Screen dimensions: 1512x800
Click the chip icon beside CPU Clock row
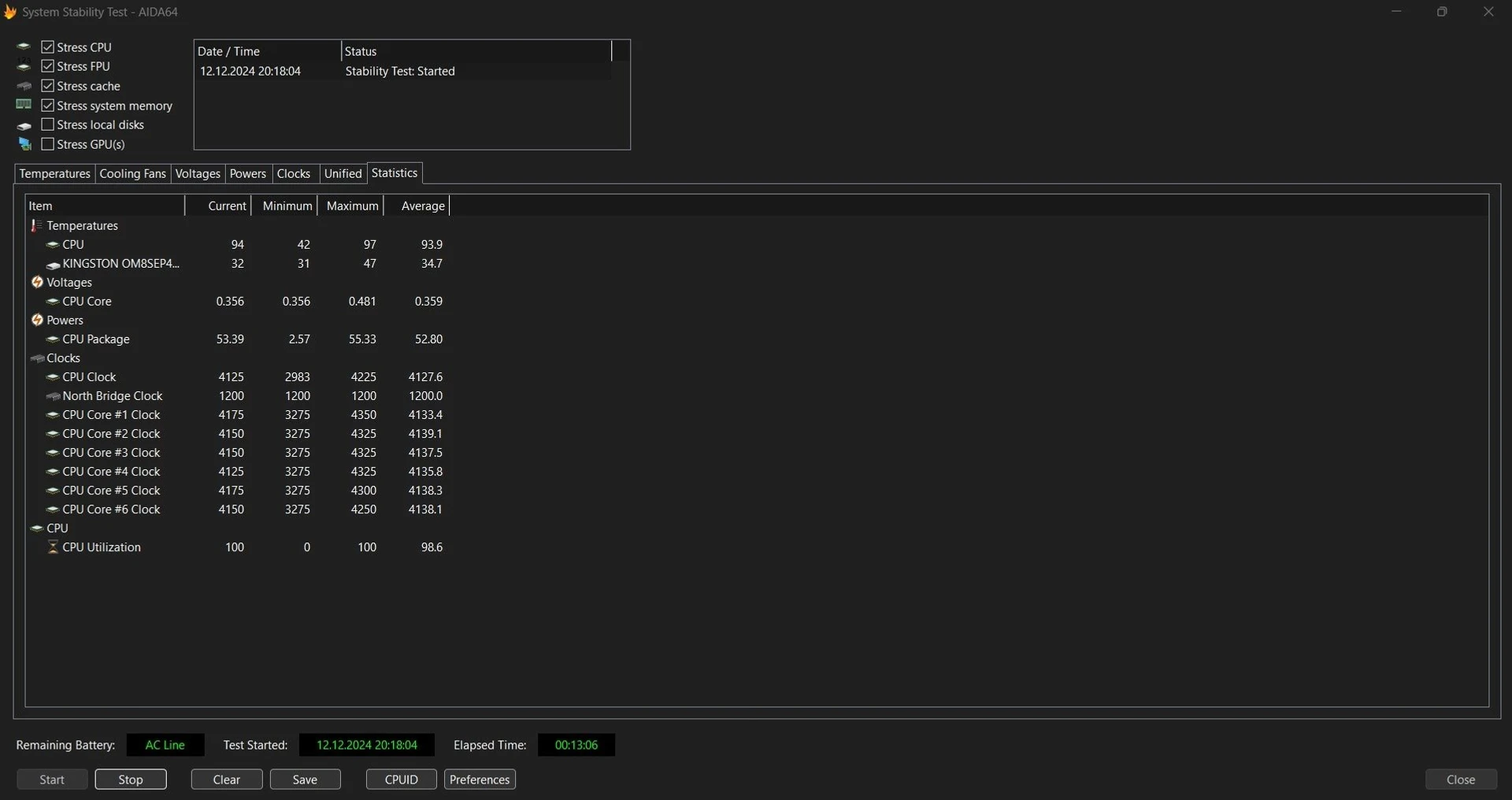(53, 377)
